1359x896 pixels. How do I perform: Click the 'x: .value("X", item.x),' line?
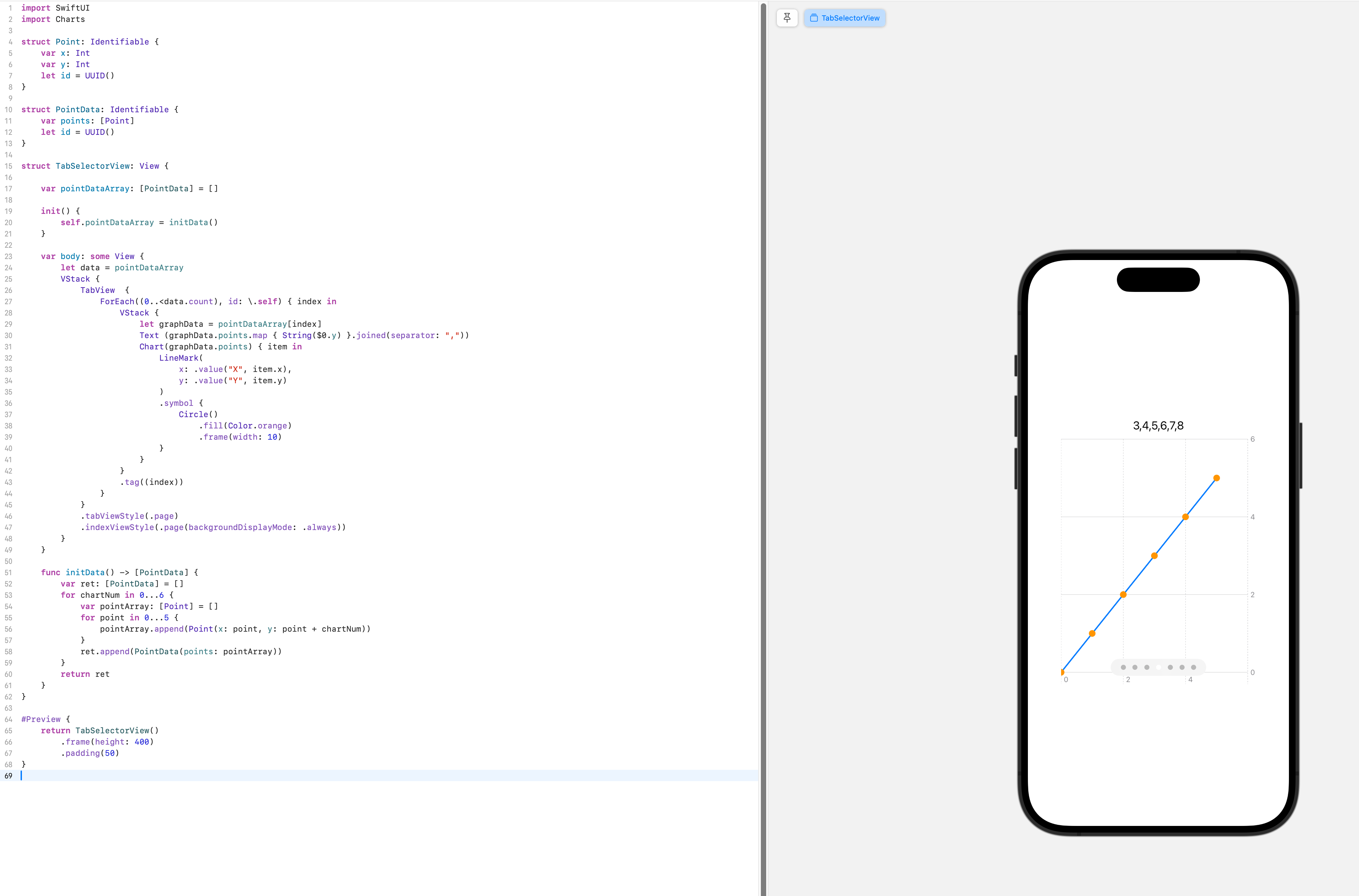[235, 370]
